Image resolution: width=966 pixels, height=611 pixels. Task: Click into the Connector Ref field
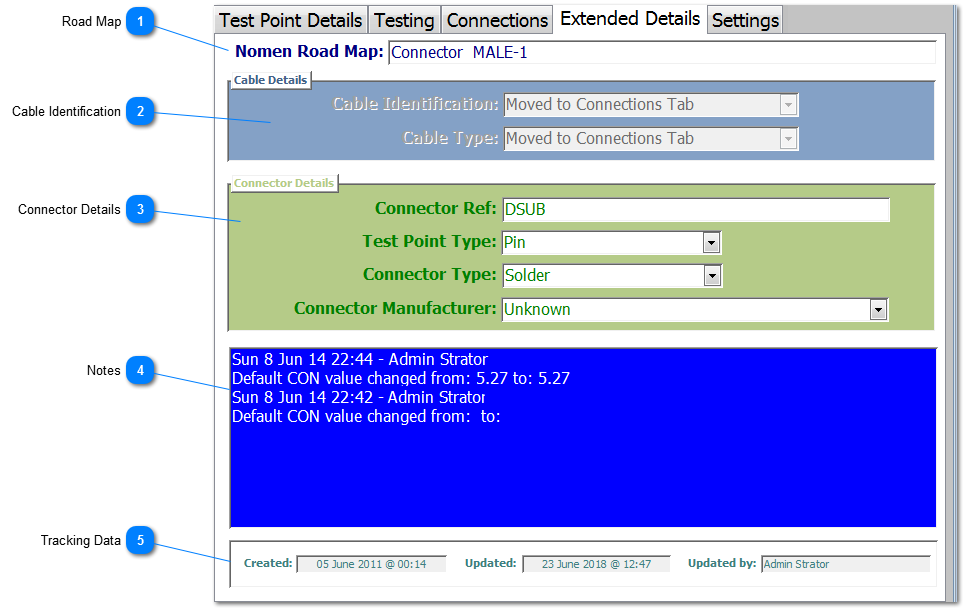click(x=695, y=210)
